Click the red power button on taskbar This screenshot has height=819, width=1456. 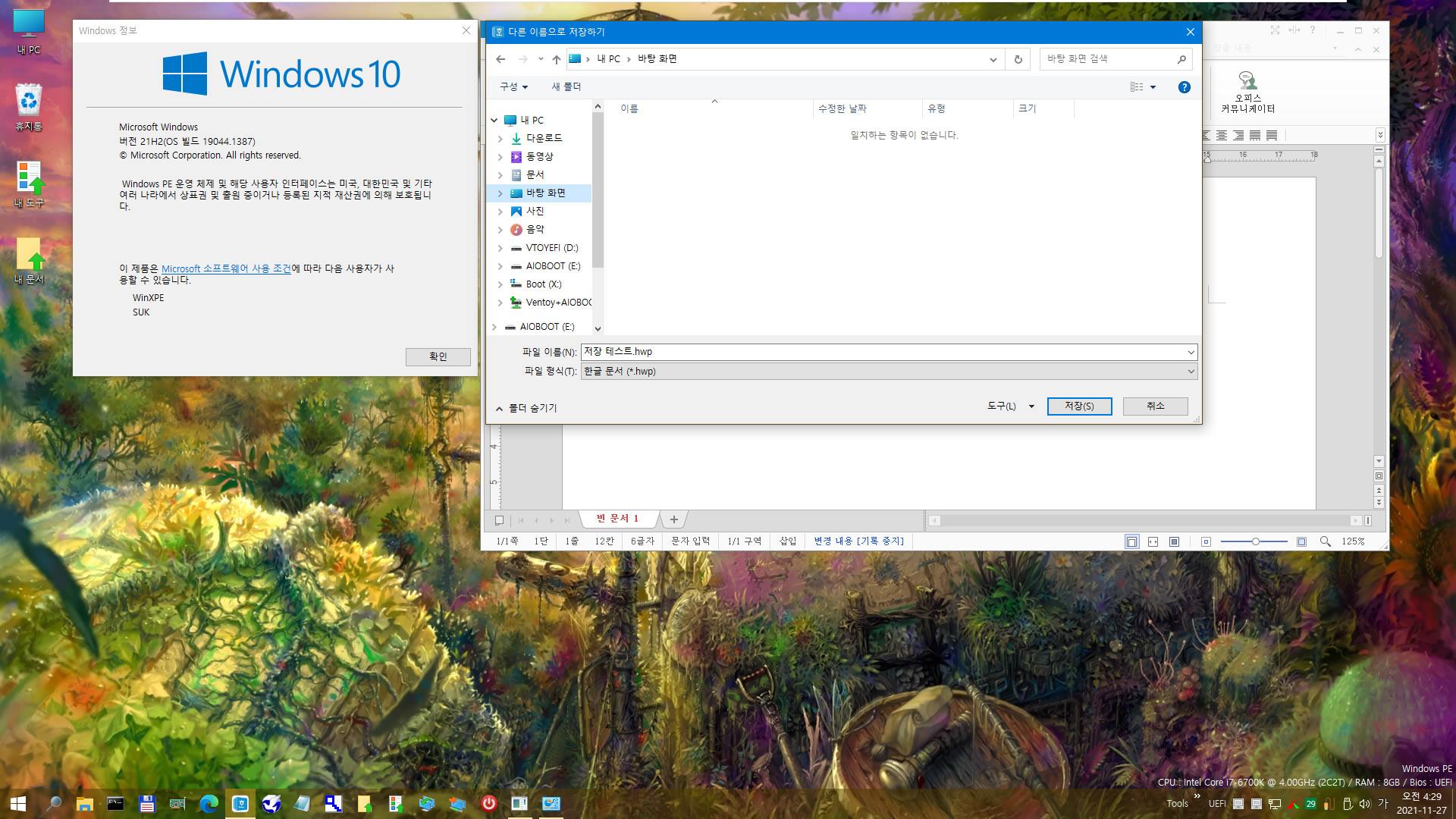click(489, 804)
